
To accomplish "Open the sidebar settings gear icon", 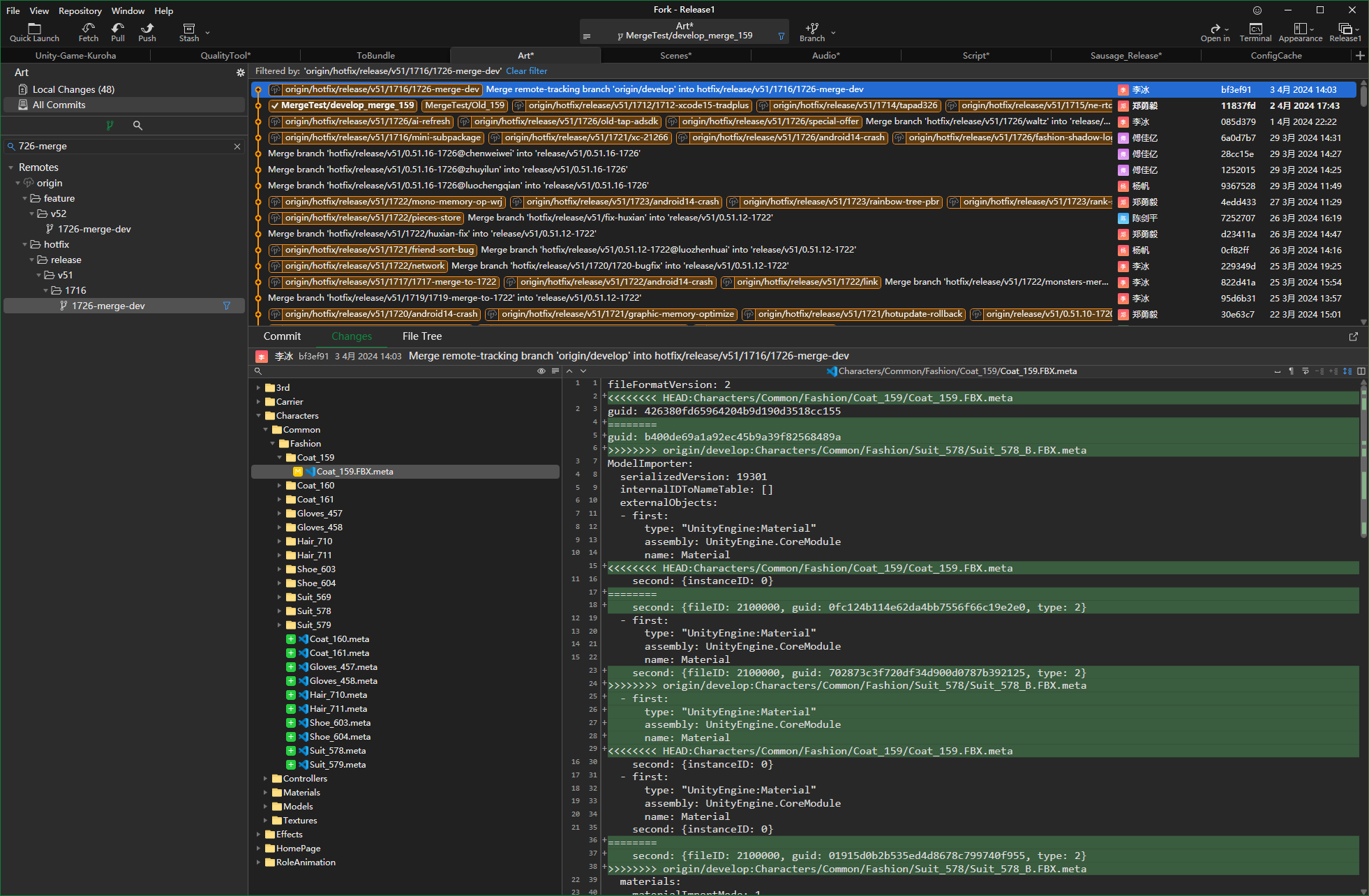I will [241, 73].
